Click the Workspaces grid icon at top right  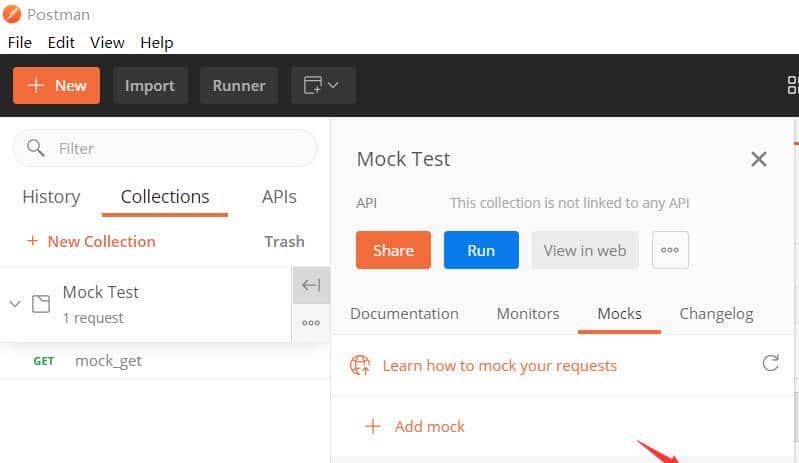pos(792,86)
